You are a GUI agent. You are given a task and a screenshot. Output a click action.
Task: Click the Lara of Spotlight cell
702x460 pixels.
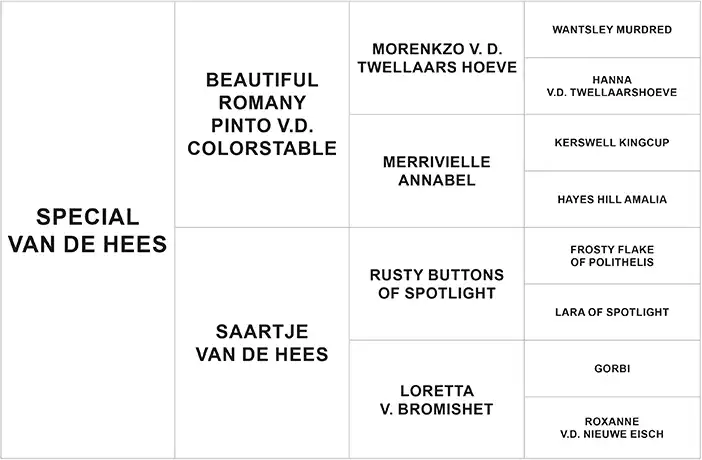pos(612,312)
